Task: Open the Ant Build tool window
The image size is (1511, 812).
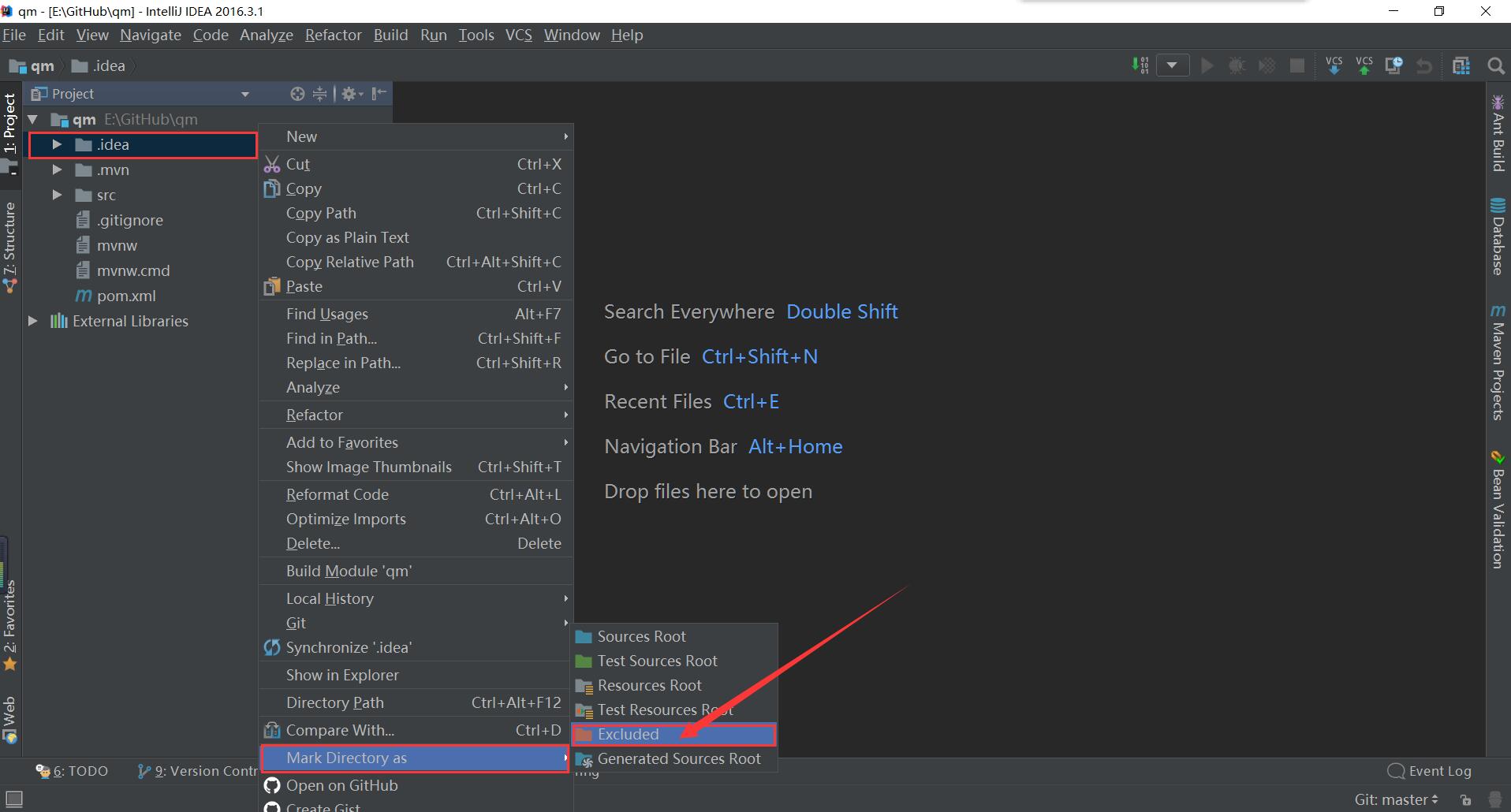Action: click(x=1498, y=132)
